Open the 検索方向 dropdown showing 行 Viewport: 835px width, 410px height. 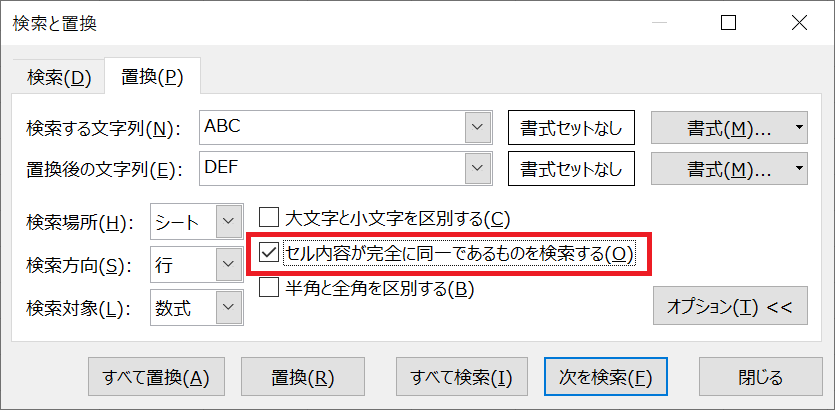229,265
